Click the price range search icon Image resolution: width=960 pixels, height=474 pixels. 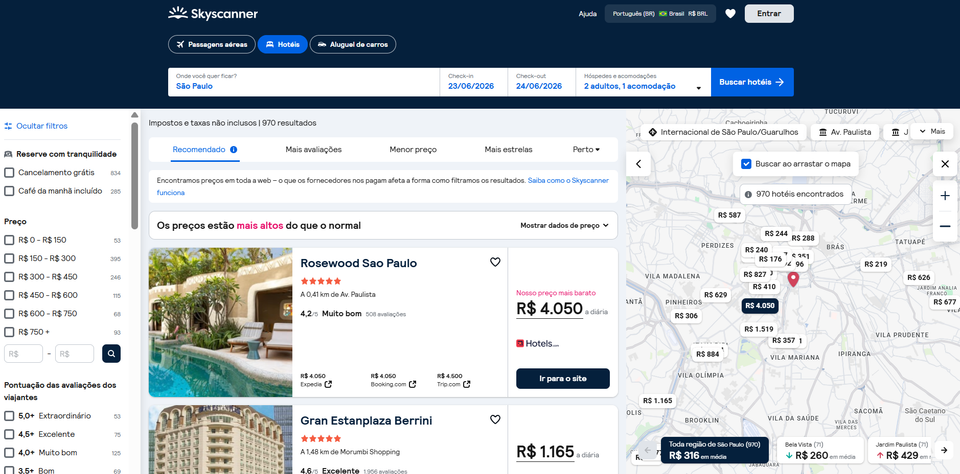pyautogui.click(x=111, y=353)
